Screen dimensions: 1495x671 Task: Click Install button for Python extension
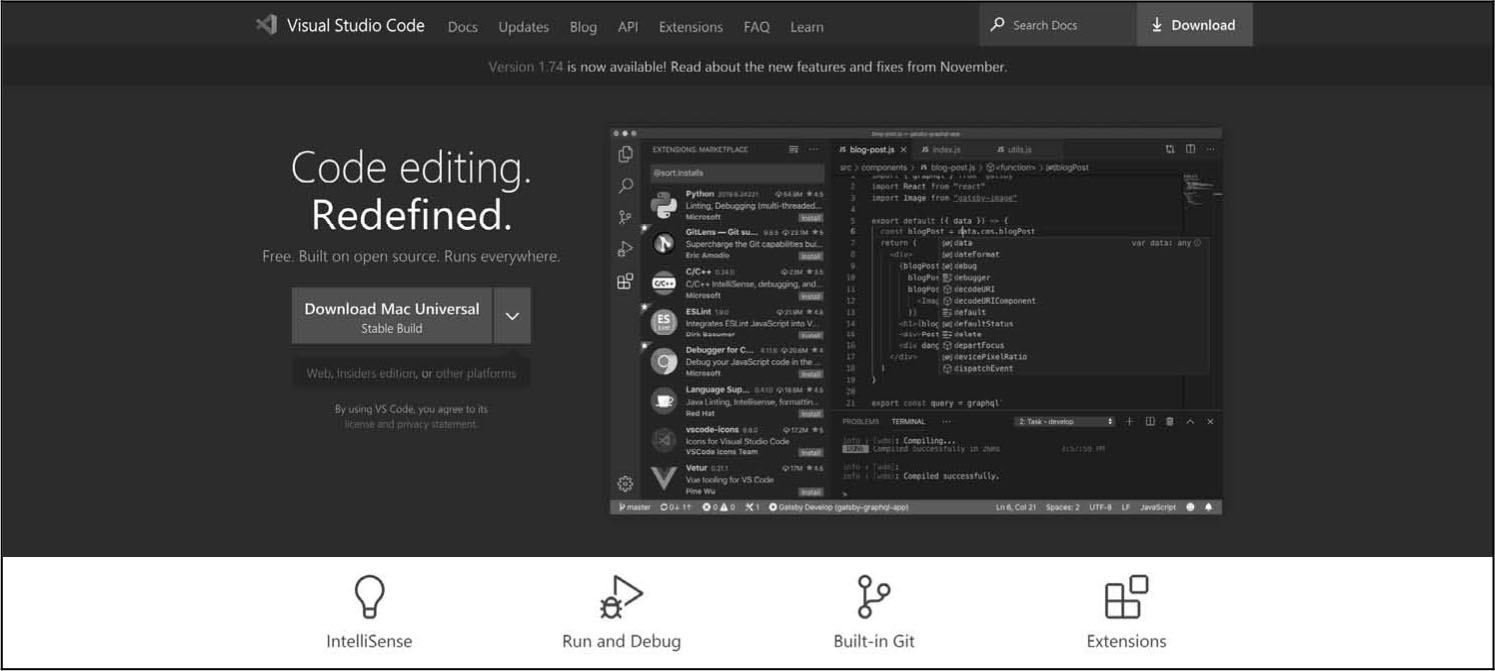[x=810, y=217]
